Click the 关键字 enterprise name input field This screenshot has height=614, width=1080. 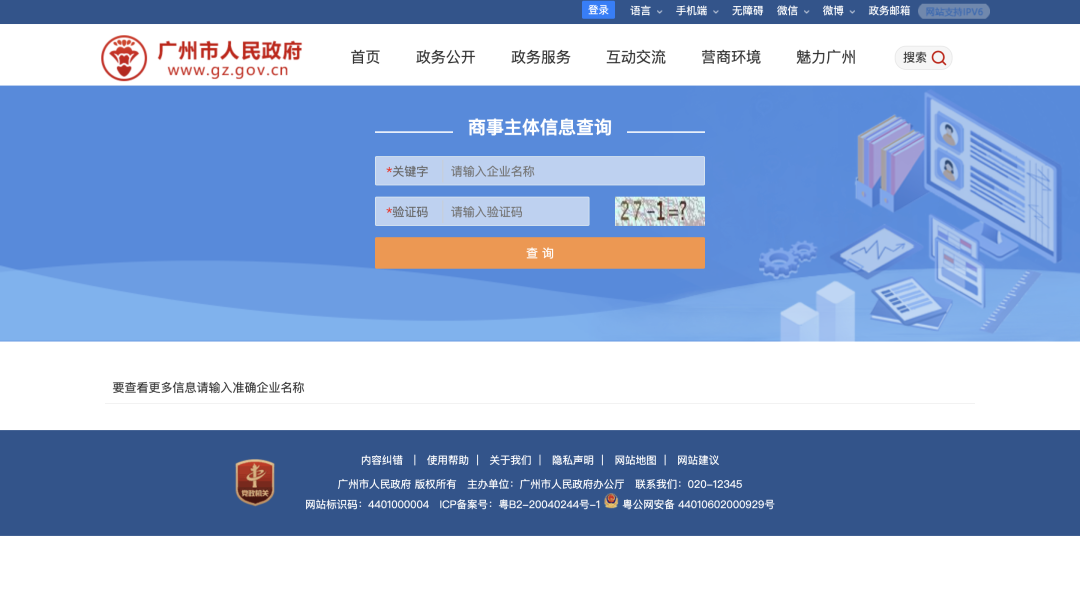tap(560, 170)
